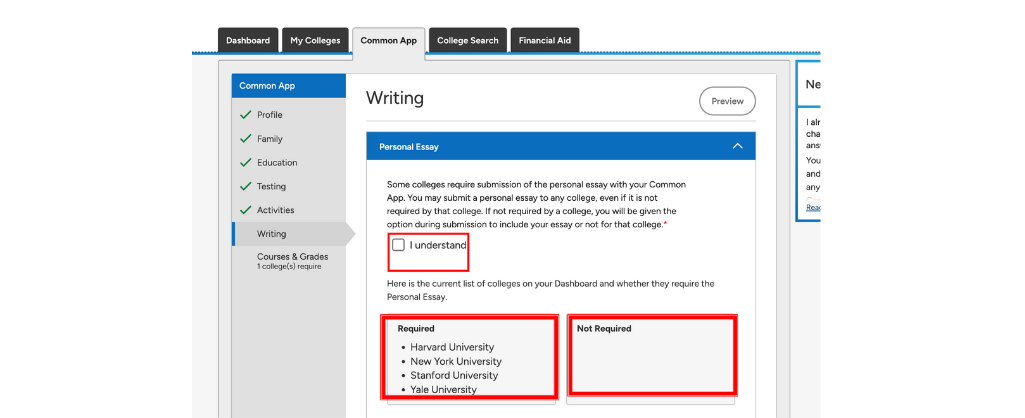Click the Writing page title
This screenshot has height=418, width=1025.
tap(395, 98)
